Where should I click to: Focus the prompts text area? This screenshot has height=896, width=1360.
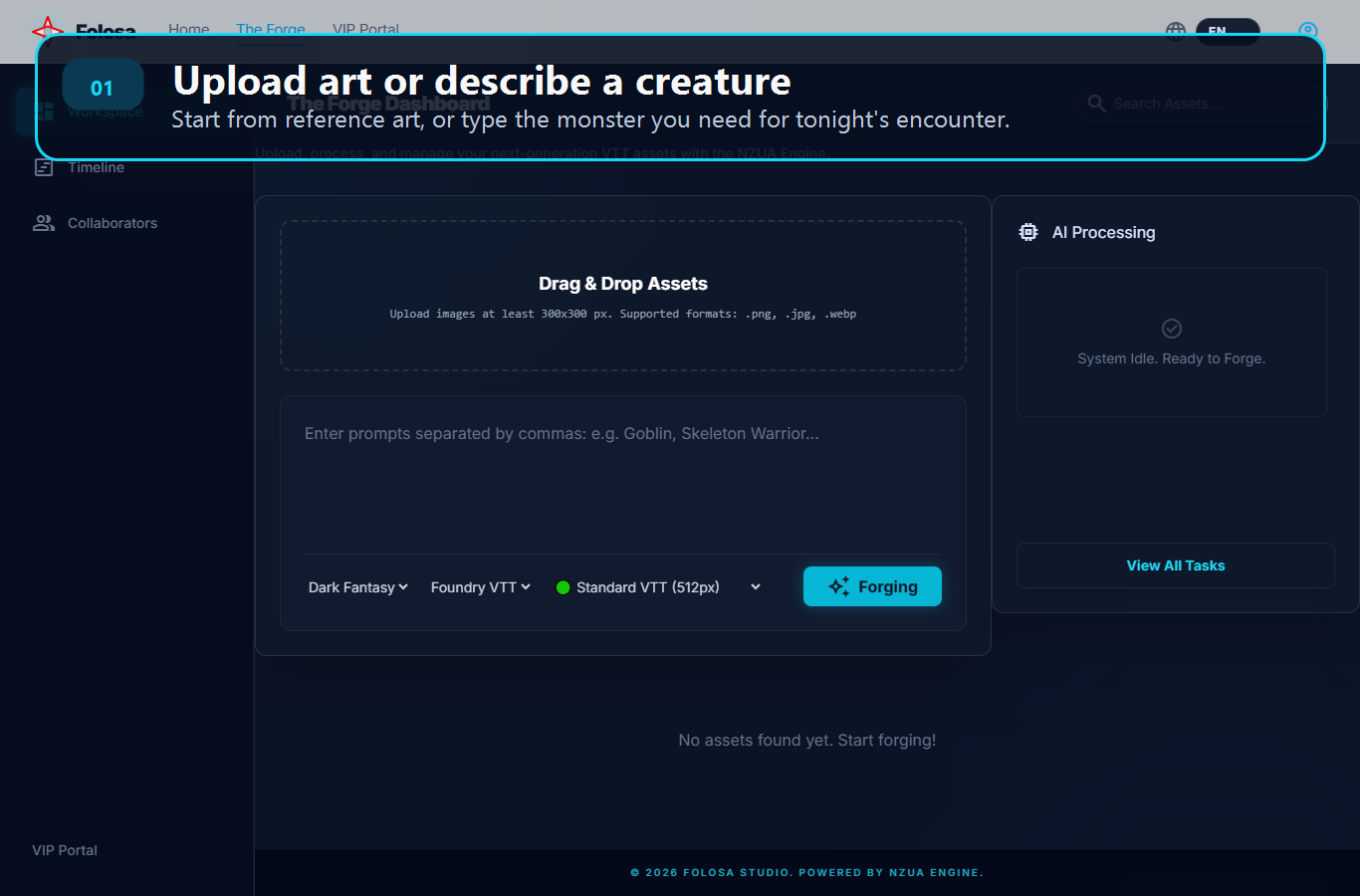click(623, 483)
